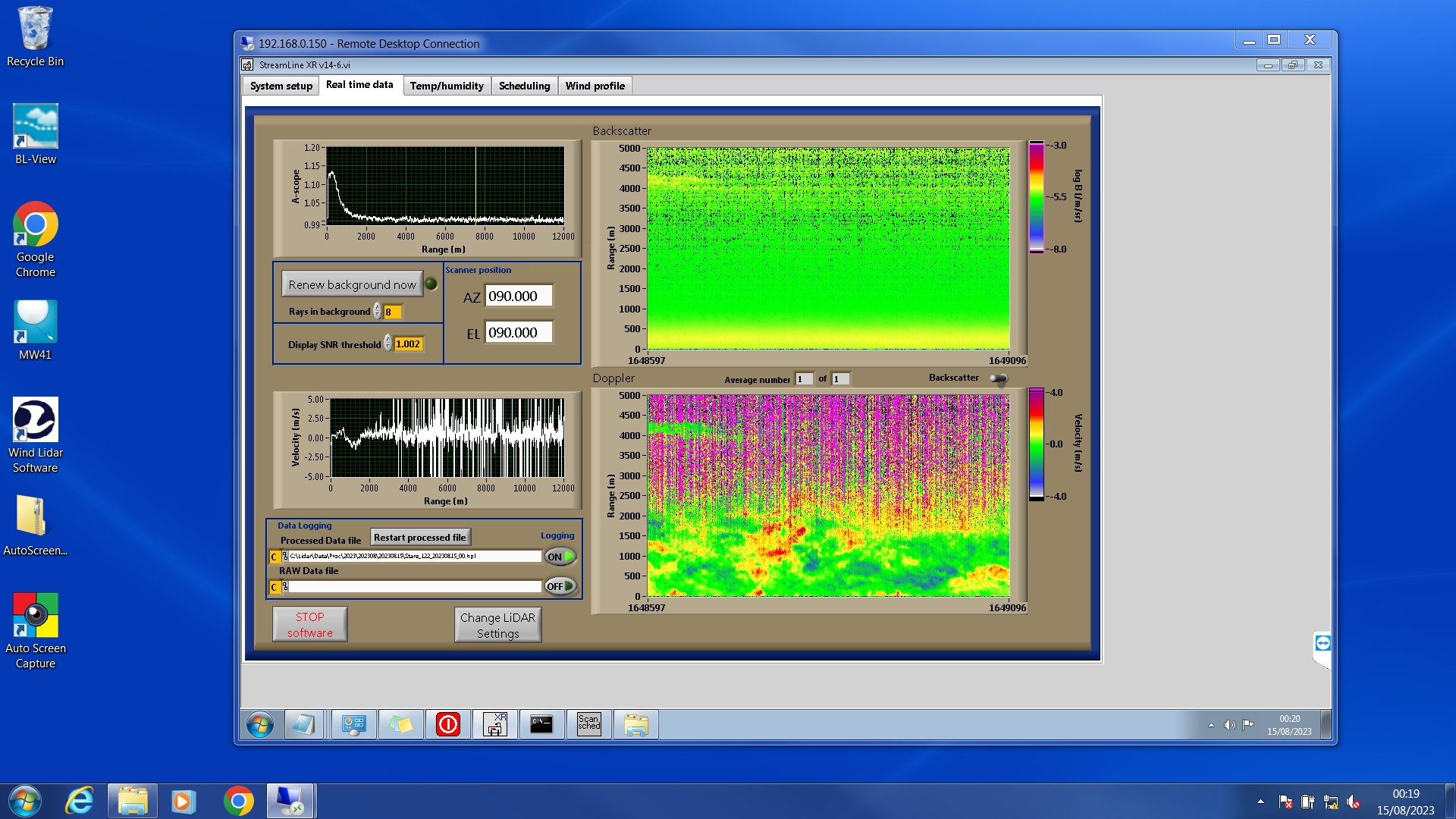Click the TeamViewer side panel icon

[1323, 643]
